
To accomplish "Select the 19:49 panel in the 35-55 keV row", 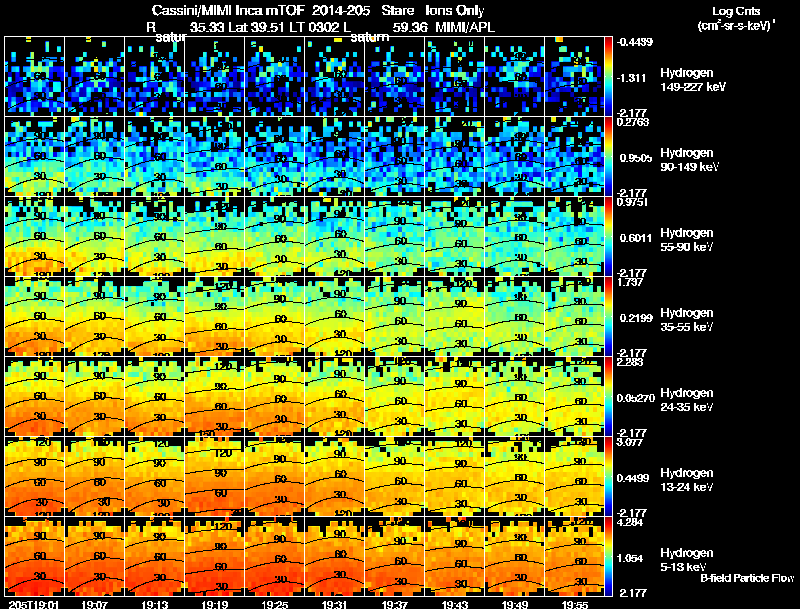I will click(514, 316).
